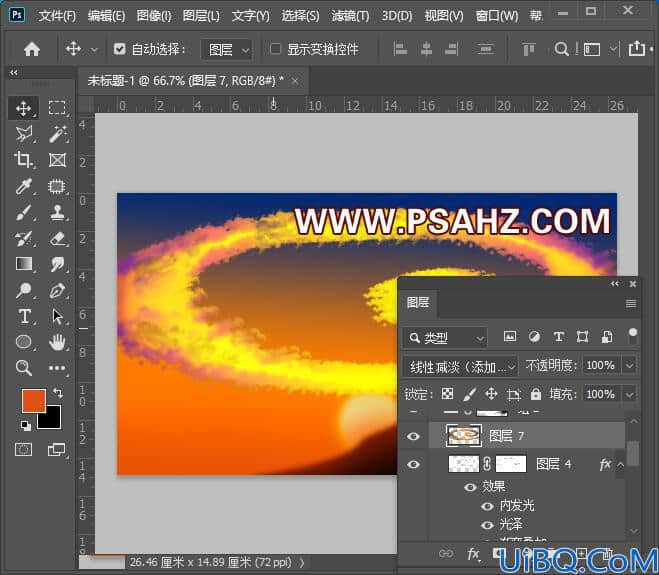Select the History Brush tool

point(24,238)
